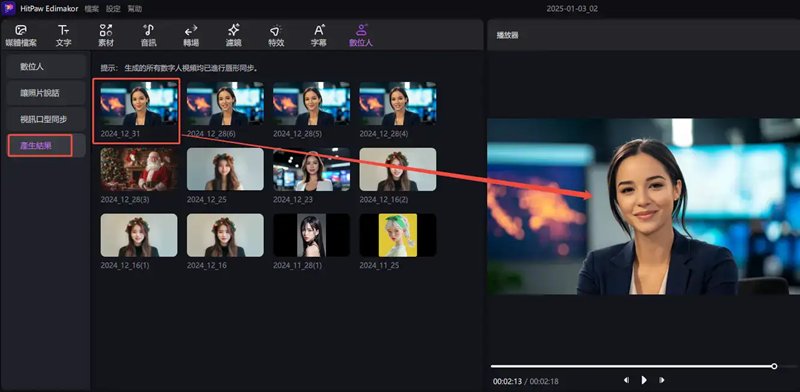The image size is (800, 392).
Task: Open the 素材 elements library
Action: click(x=106, y=36)
